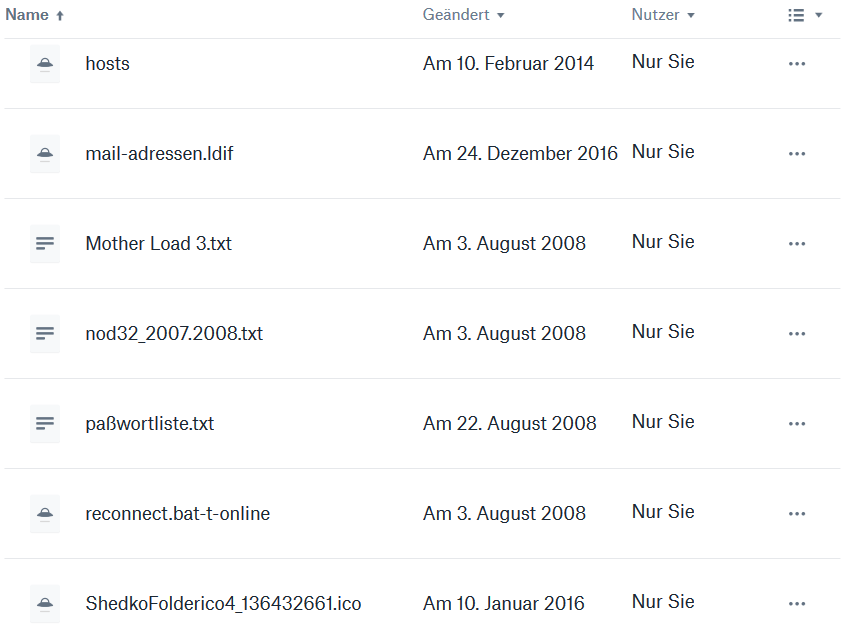Open Mother Load 3.txt file name
The width and height of the screenshot is (862, 634).
[x=158, y=244]
